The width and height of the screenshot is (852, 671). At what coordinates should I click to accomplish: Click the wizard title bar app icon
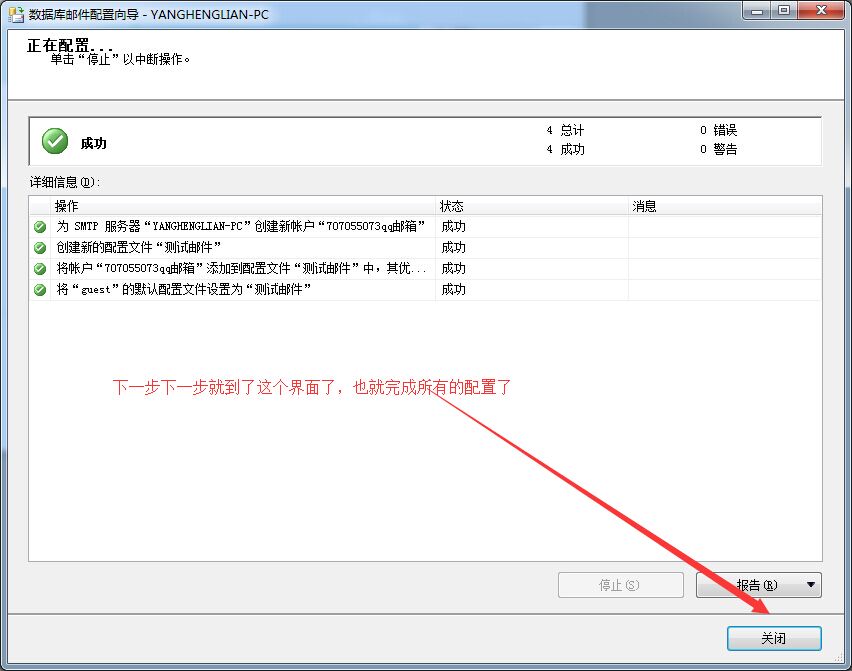[16, 14]
